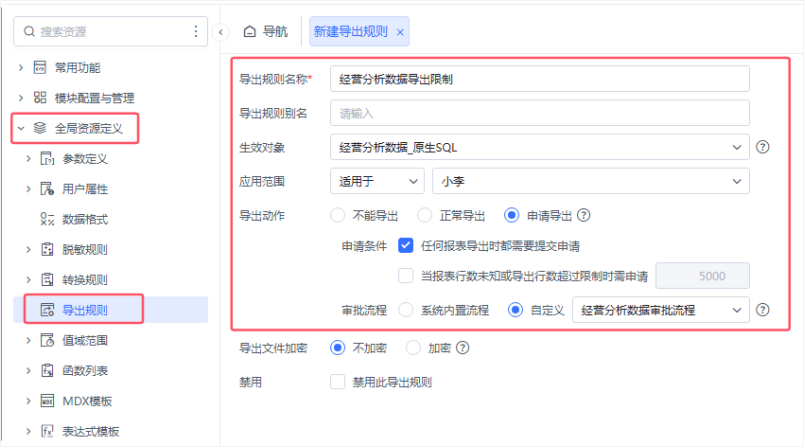Viewport: 805px width, 448px height.
Task: Check the 禁用此导出规则 checkbox
Action: coord(337,382)
